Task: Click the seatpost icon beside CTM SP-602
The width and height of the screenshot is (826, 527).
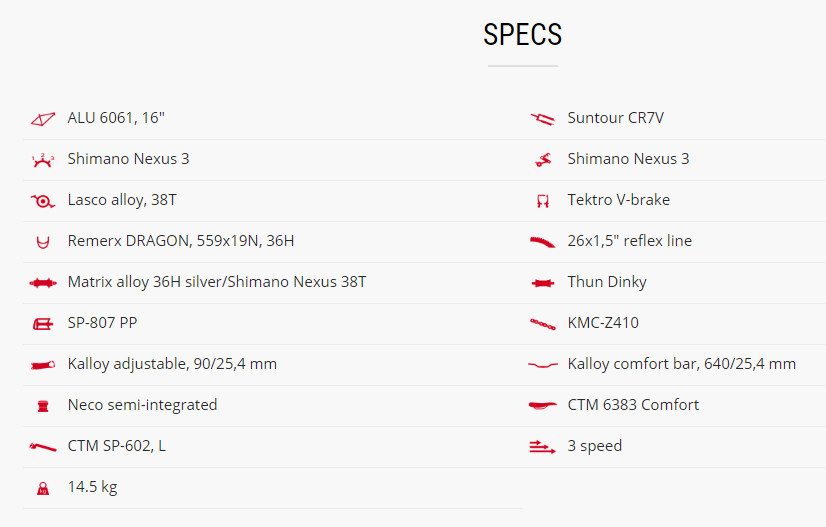Action: coord(43,447)
